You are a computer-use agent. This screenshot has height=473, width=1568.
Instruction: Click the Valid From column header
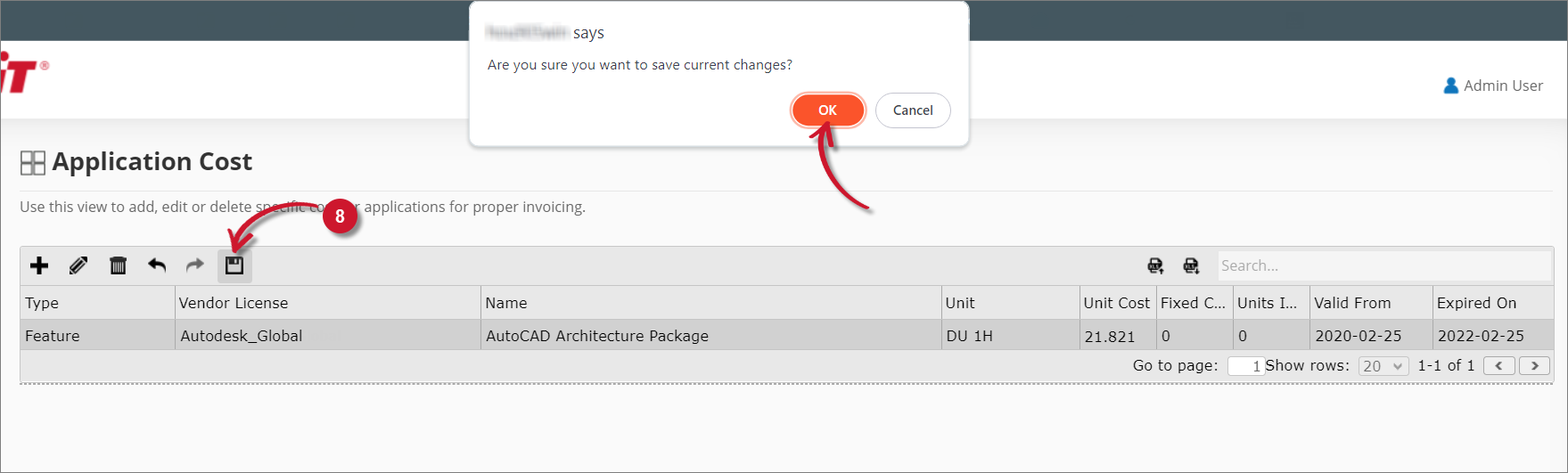(1352, 303)
